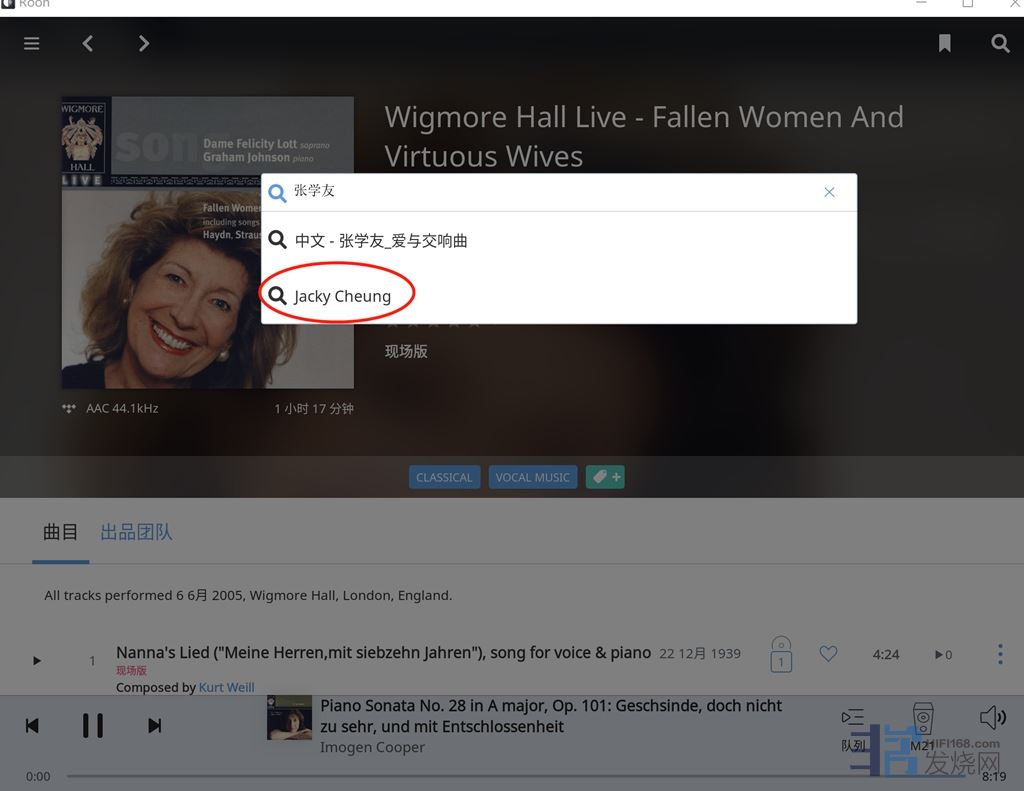Open the VOCAL MUSIC genre tag
Viewport: 1024px width, 791px height.
532,477
